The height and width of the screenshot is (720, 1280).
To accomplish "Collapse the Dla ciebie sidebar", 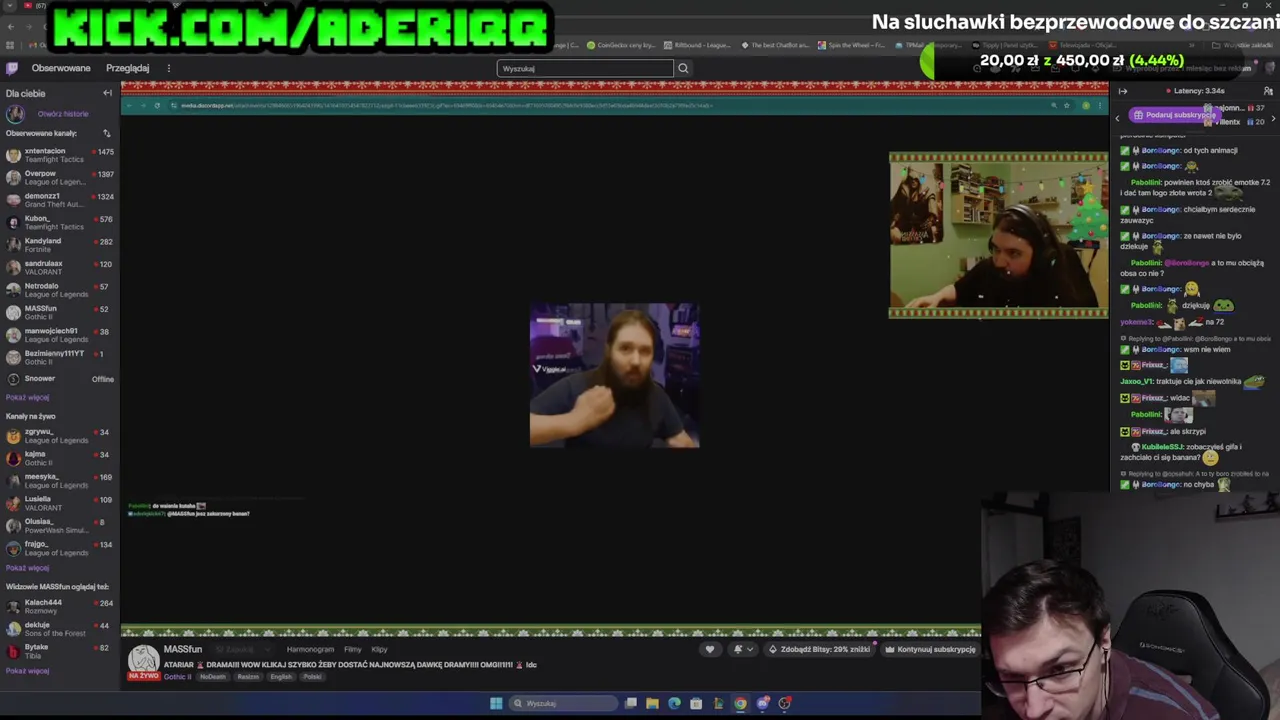I will pos(107,93).
